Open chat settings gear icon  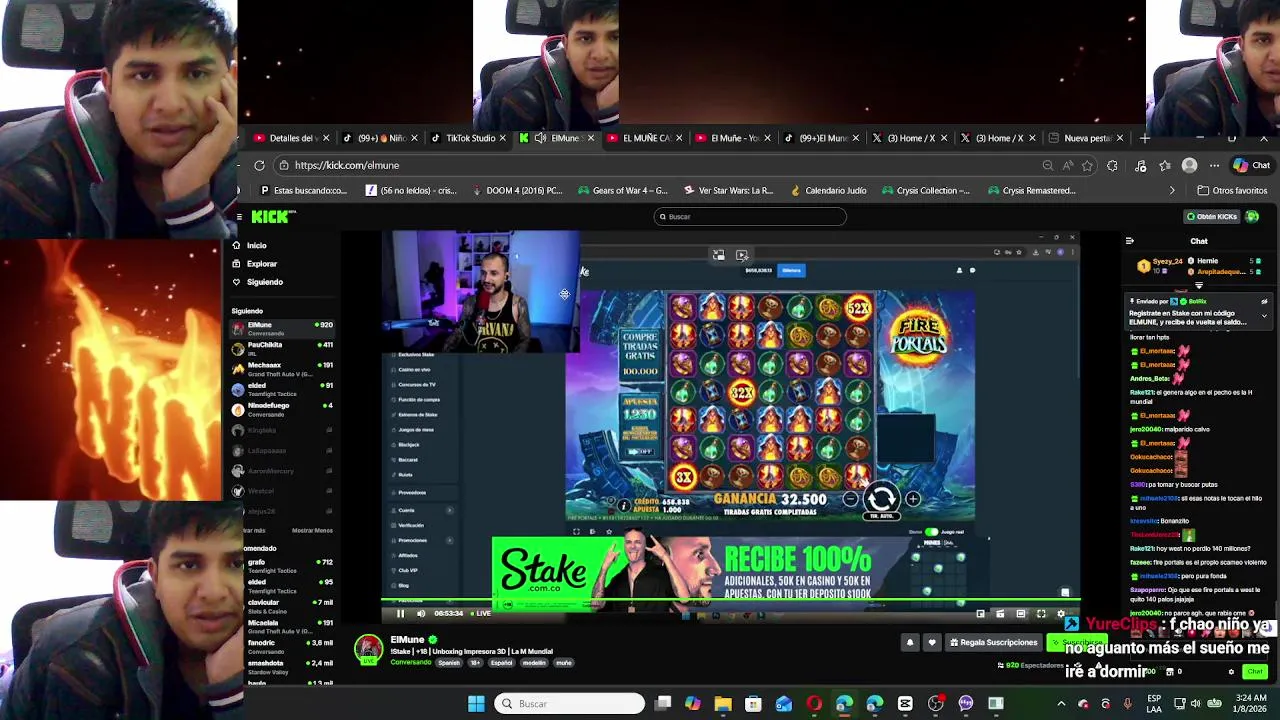tap(1231, 672)
